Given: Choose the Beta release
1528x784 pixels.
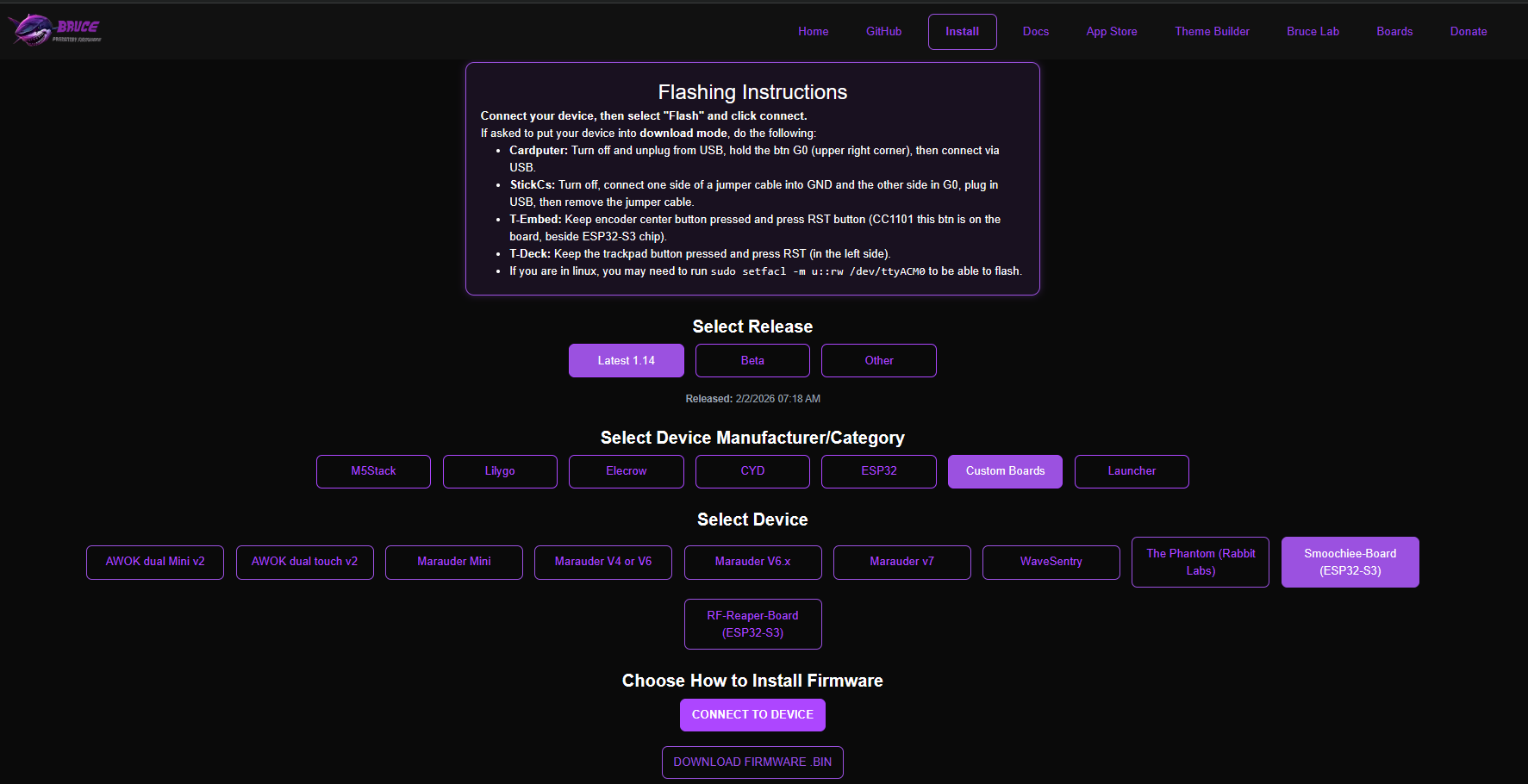Looking at the screenshot, I should pos(752,361).
